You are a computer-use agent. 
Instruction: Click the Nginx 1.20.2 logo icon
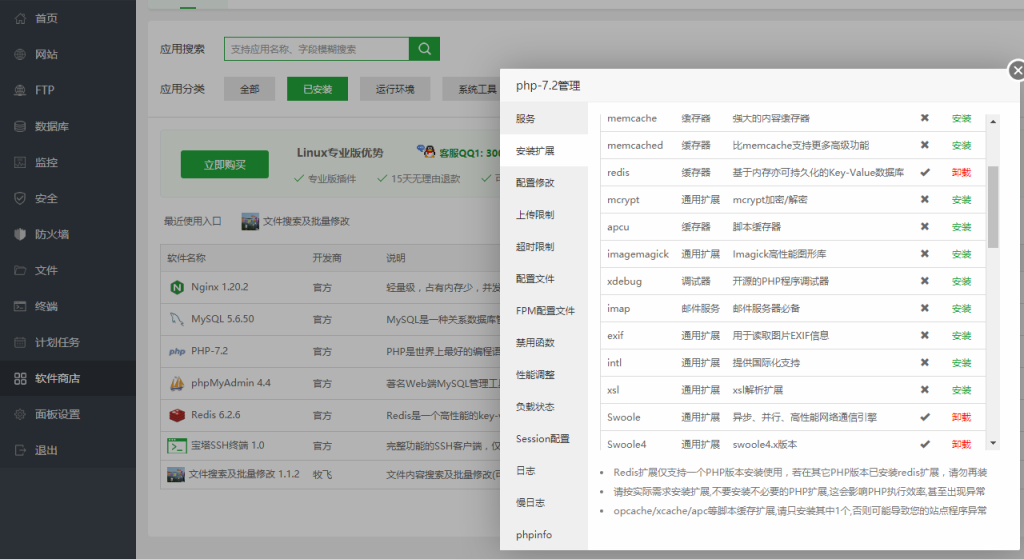[177, 287]
